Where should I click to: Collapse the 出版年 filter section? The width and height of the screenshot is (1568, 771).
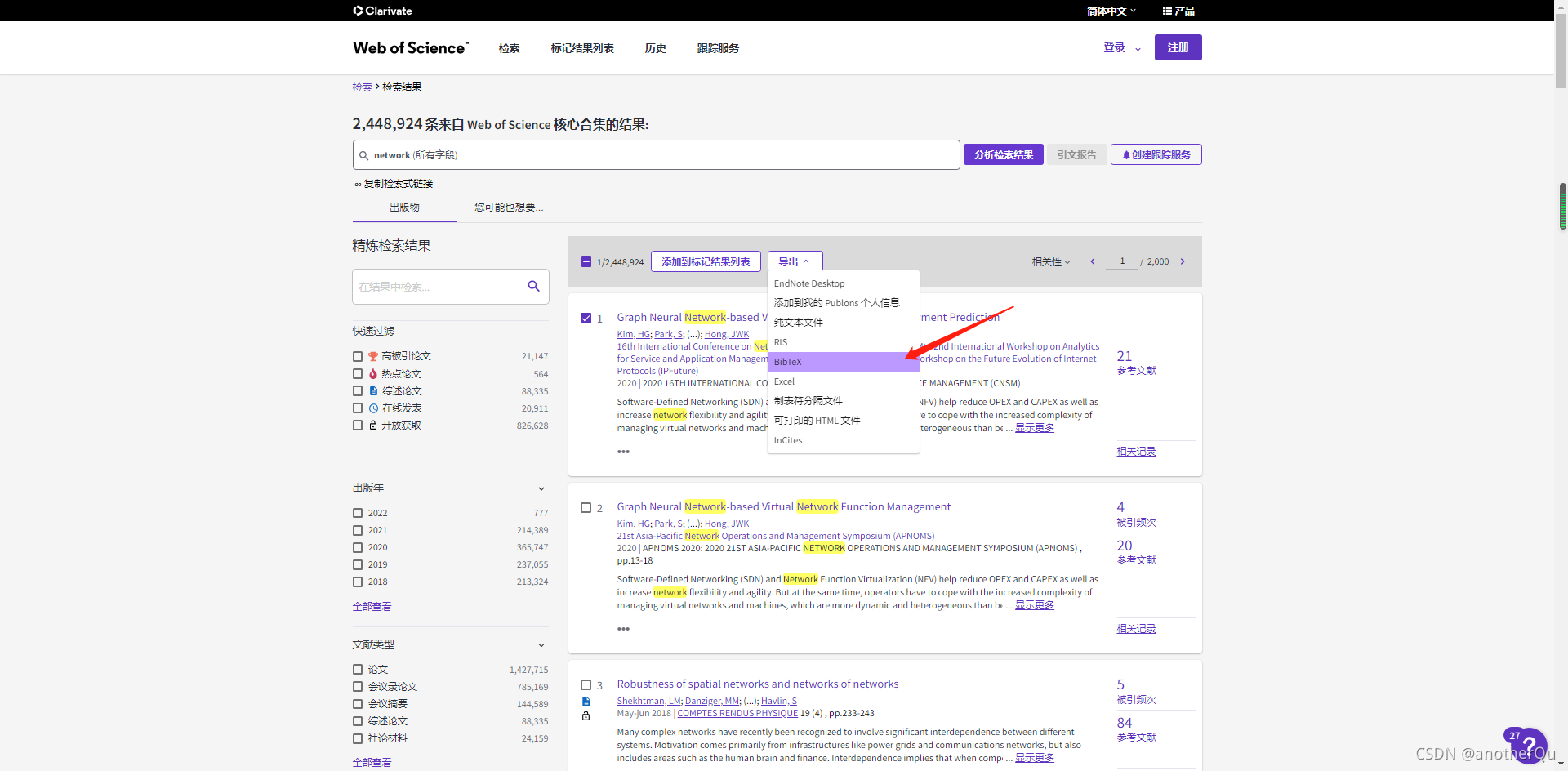[x=541, y=488]
